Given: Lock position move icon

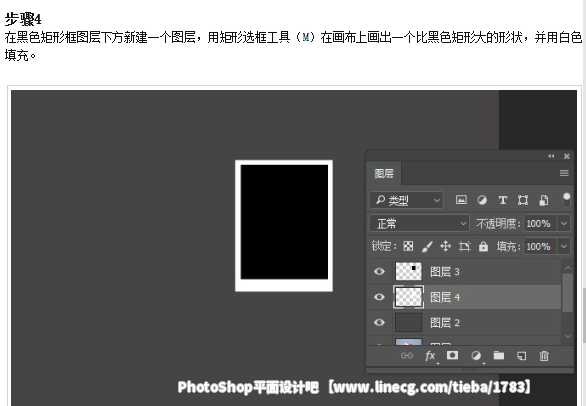Looking at the screenshot, I should [445, 246].
